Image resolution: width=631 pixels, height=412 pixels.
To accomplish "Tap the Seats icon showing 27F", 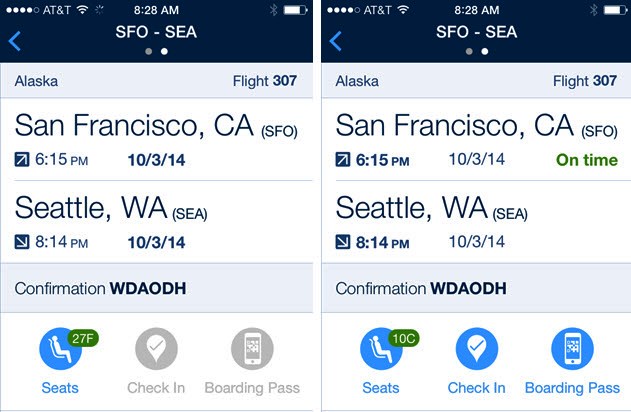I will (59, 349).
